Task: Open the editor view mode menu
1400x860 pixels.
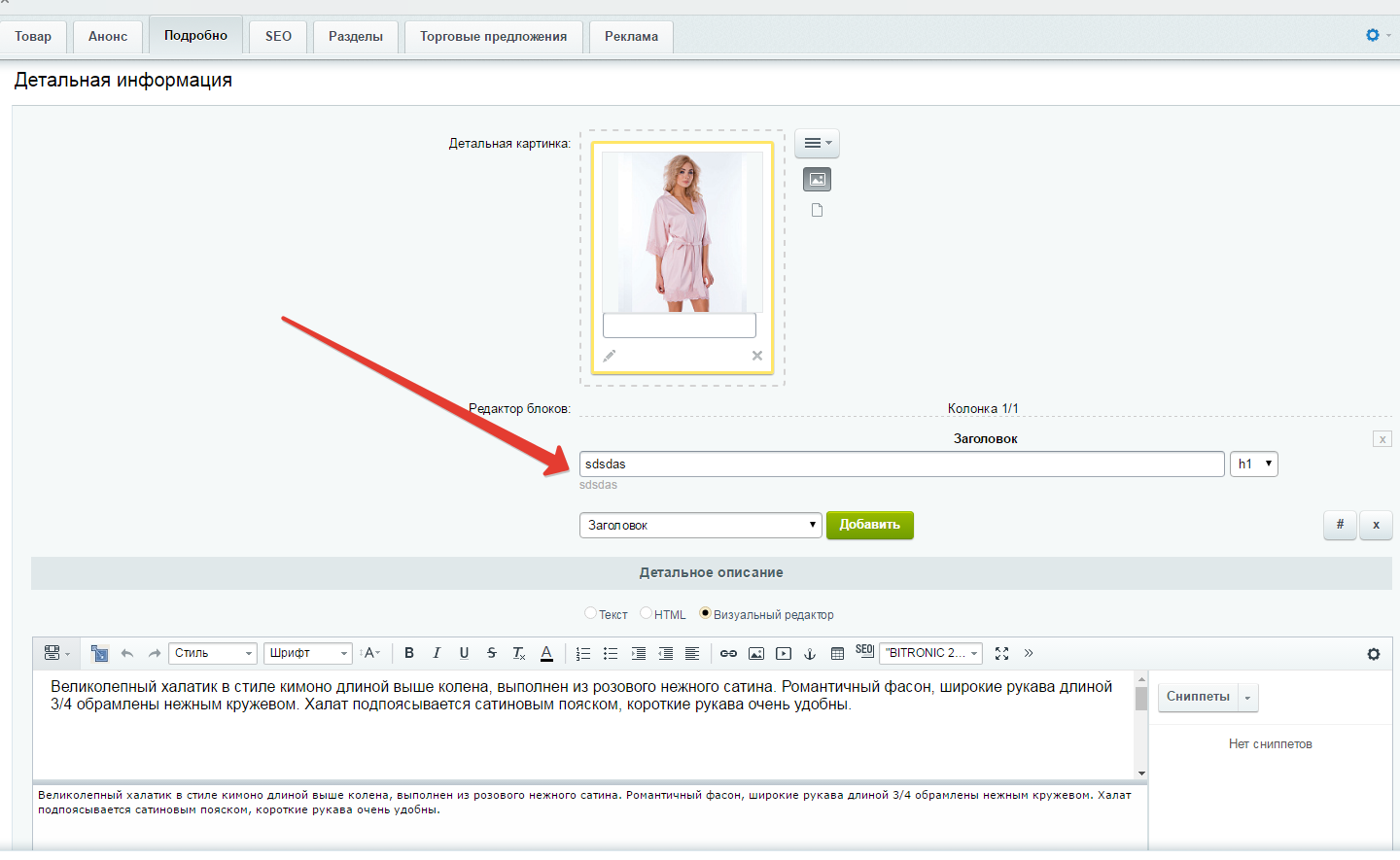Action: pyautogui.click(x=56, y=653)
